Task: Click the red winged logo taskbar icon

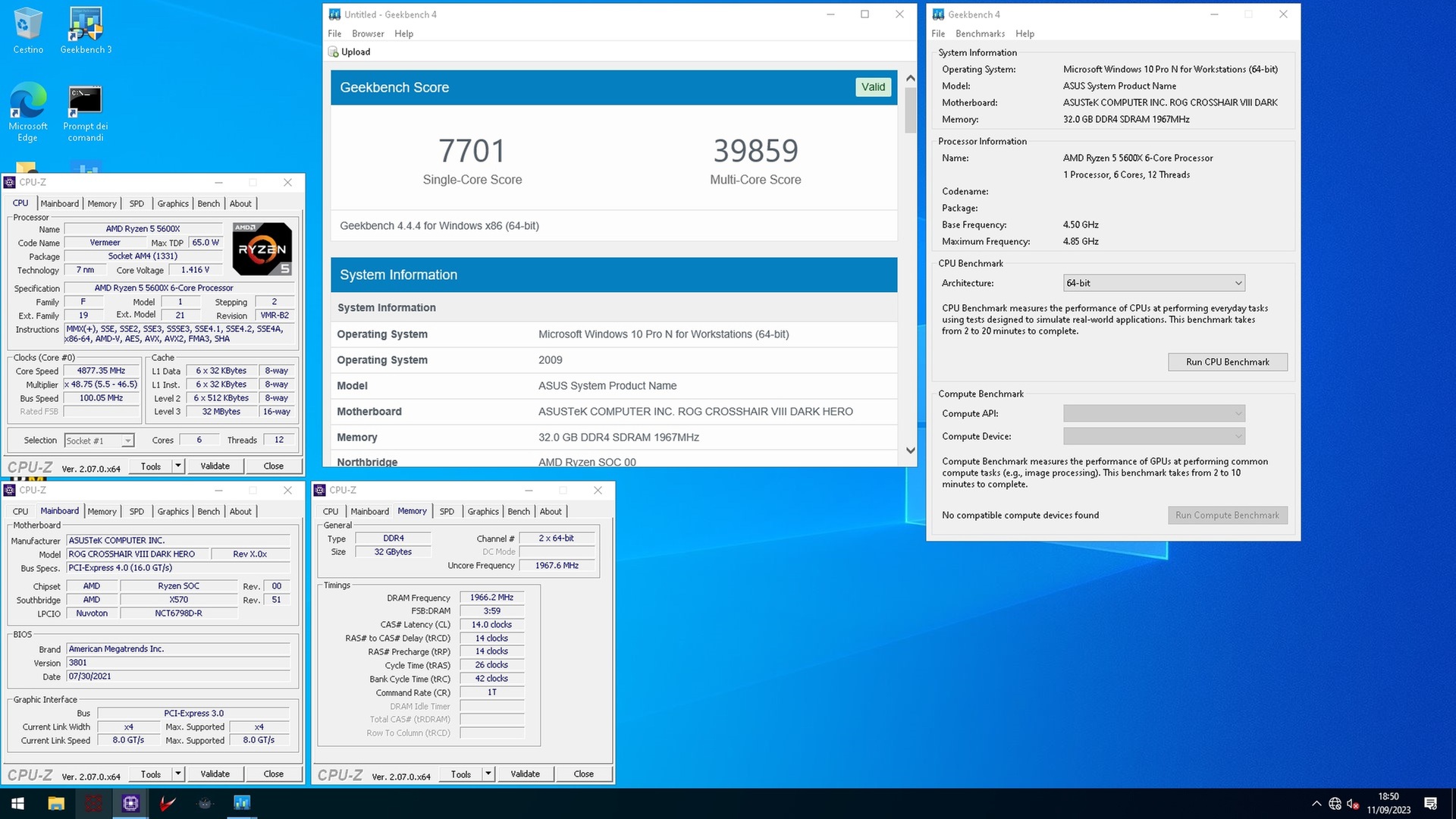Action: pos(168,803)
